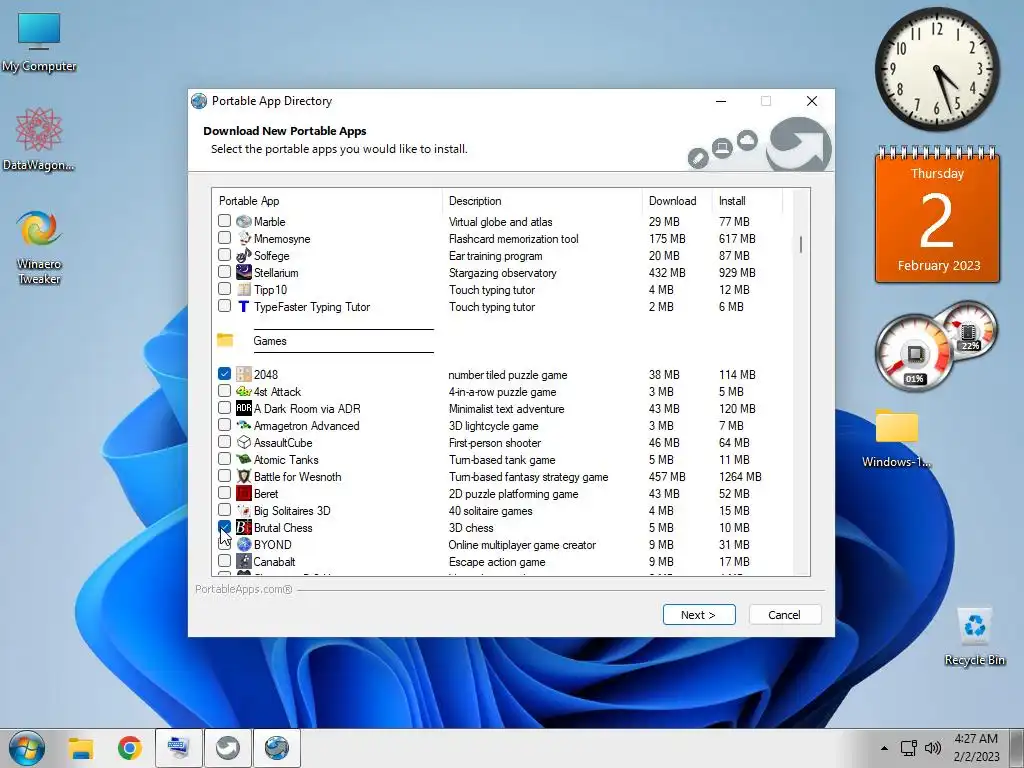Check the Marble checkbox
This screenshot has width=1024, height=768.
point(224,221)
